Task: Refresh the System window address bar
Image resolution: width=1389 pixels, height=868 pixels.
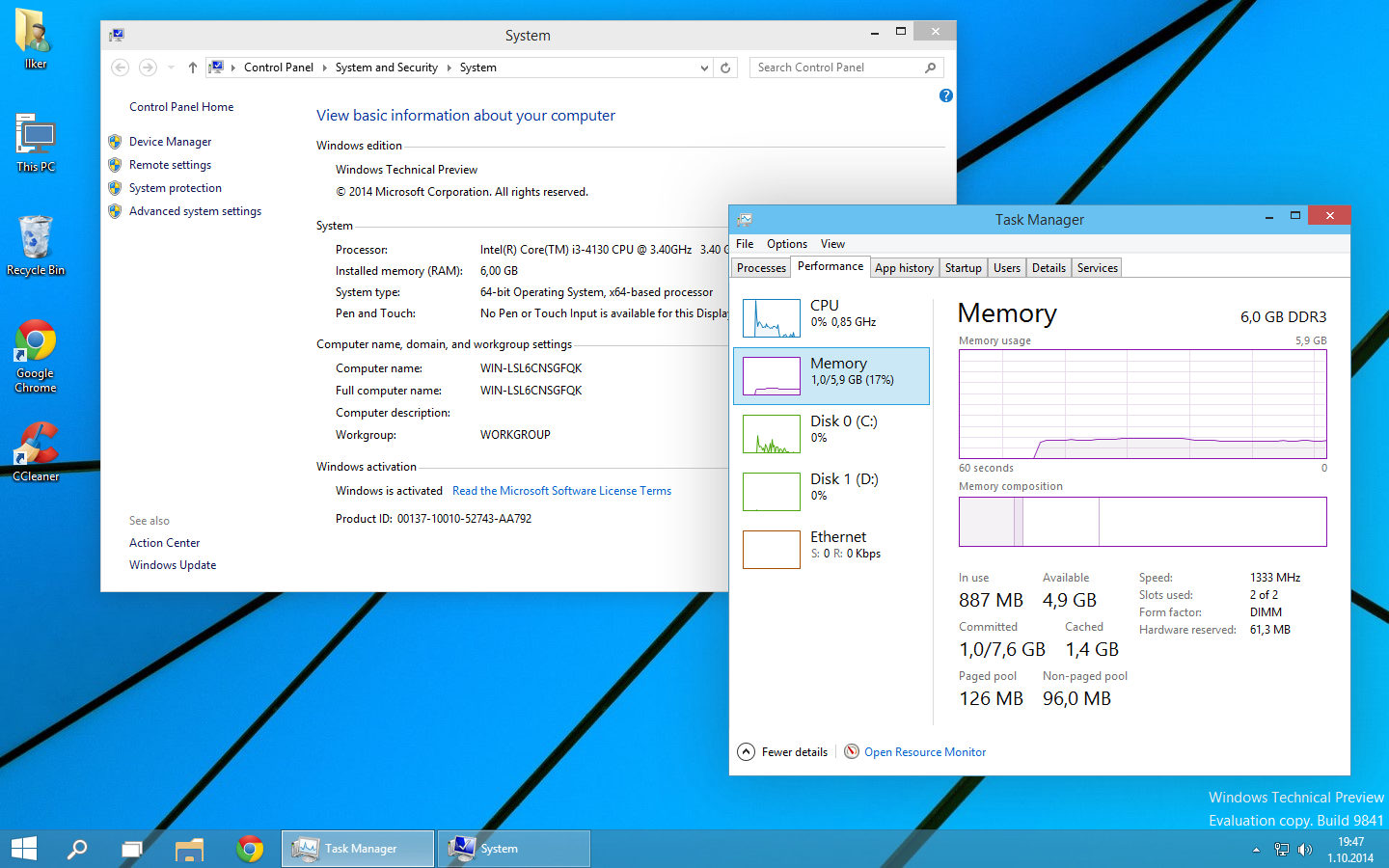Action: tap(725, 68)
